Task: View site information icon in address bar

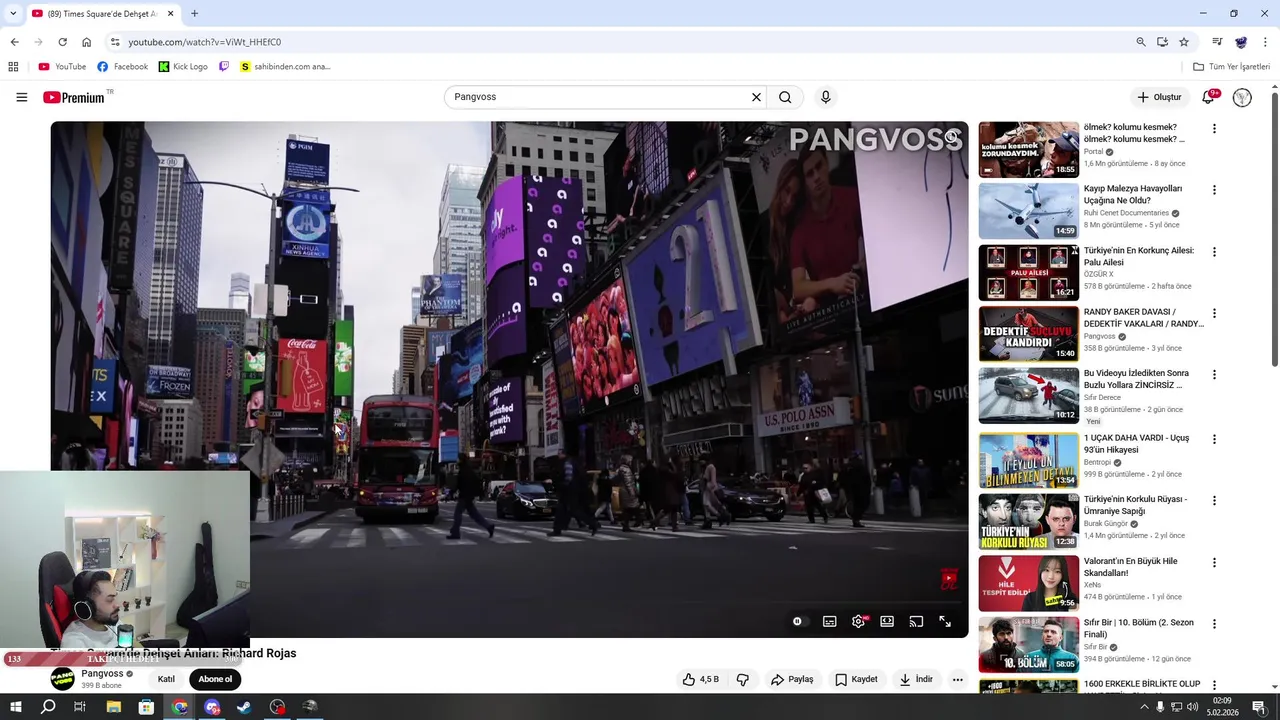Action: pyautogui.click(x=115, y=42)
